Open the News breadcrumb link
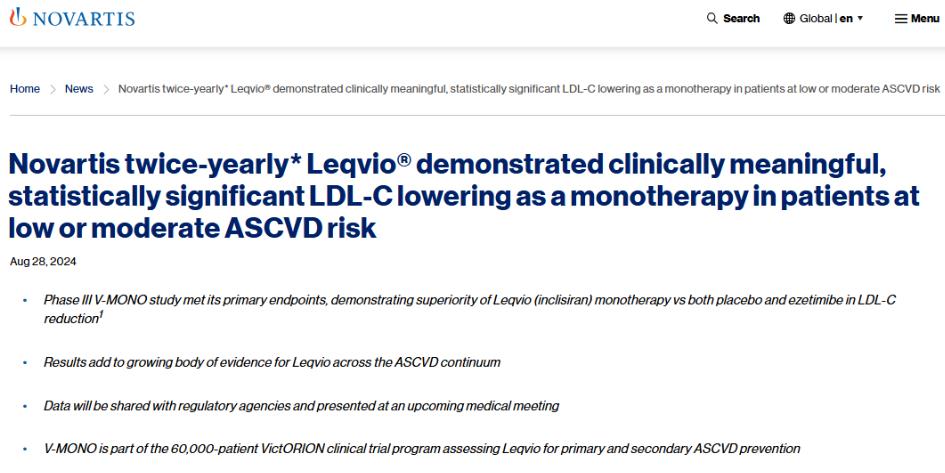 click(79, 89)
